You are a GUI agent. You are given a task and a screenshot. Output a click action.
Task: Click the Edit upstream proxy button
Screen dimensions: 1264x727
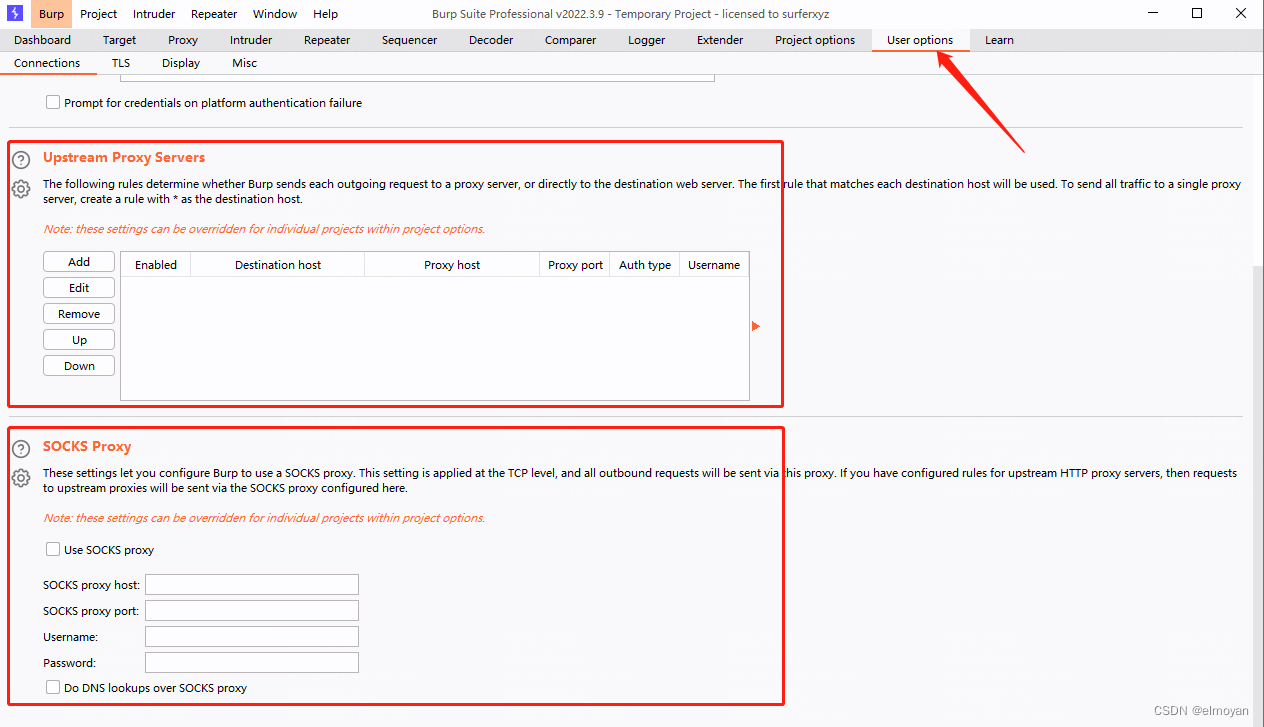(79, 288)
